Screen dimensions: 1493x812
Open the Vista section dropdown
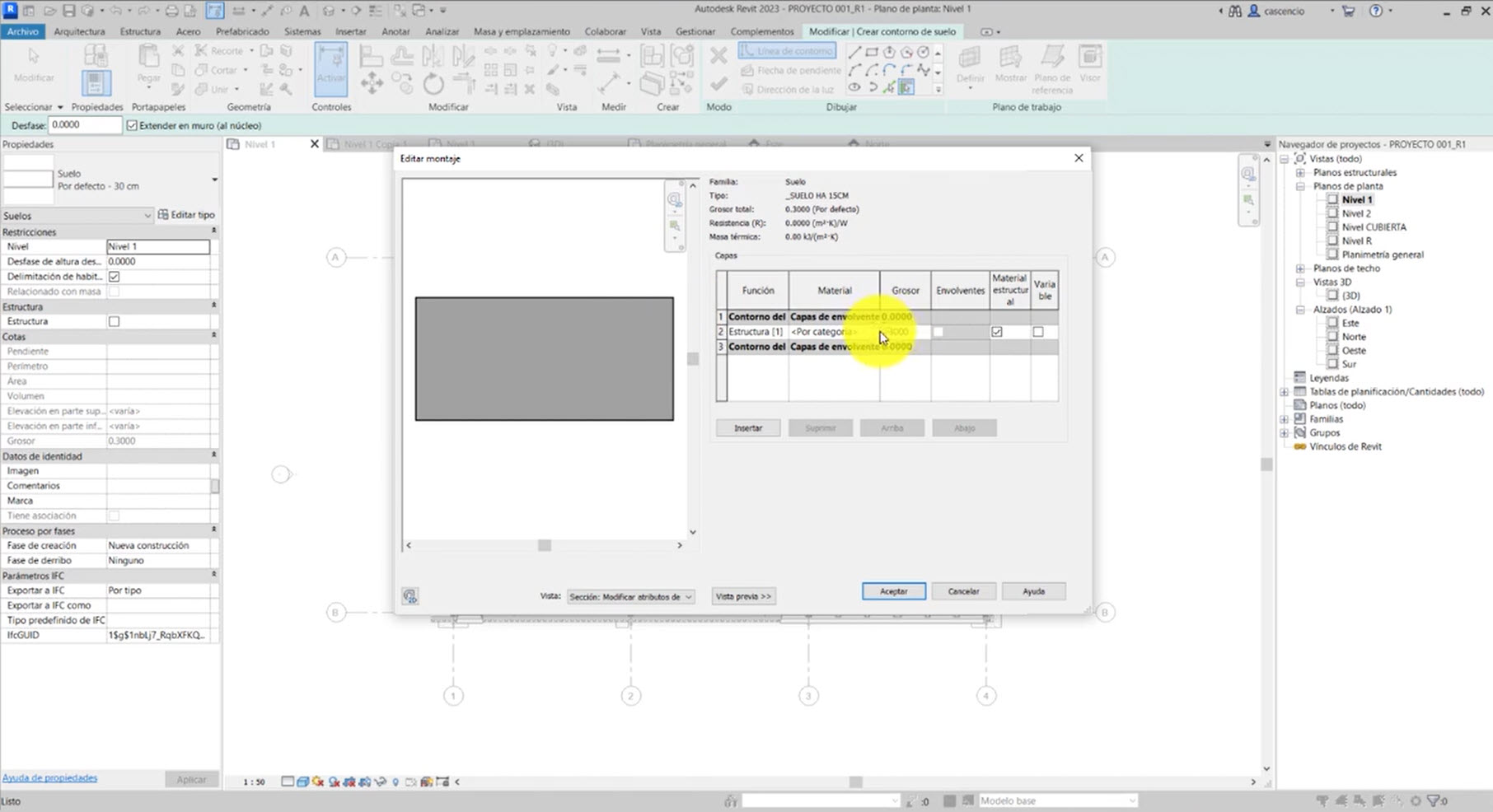[630, 596]
